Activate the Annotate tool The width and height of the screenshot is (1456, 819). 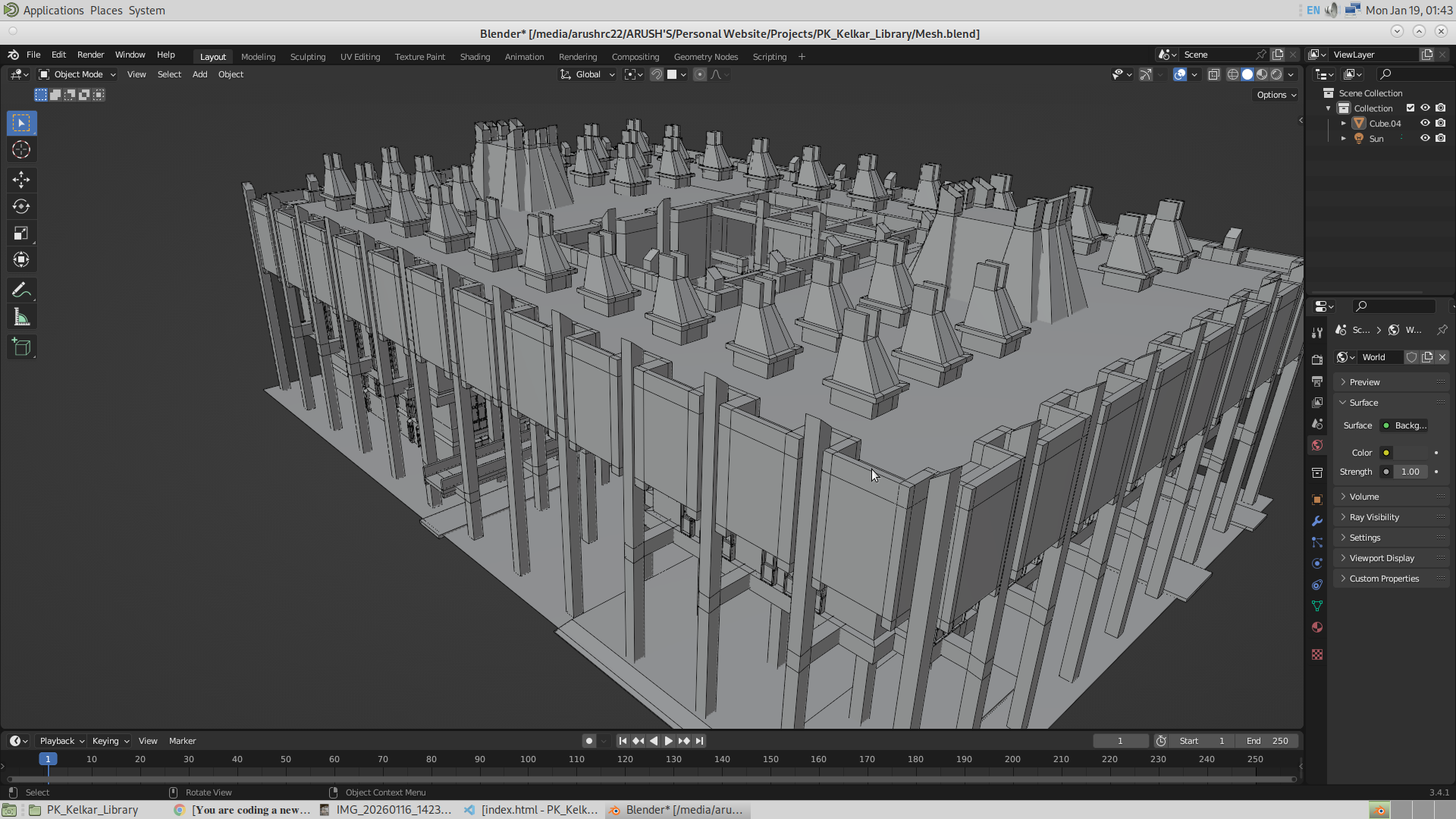[x=21, y=290]
